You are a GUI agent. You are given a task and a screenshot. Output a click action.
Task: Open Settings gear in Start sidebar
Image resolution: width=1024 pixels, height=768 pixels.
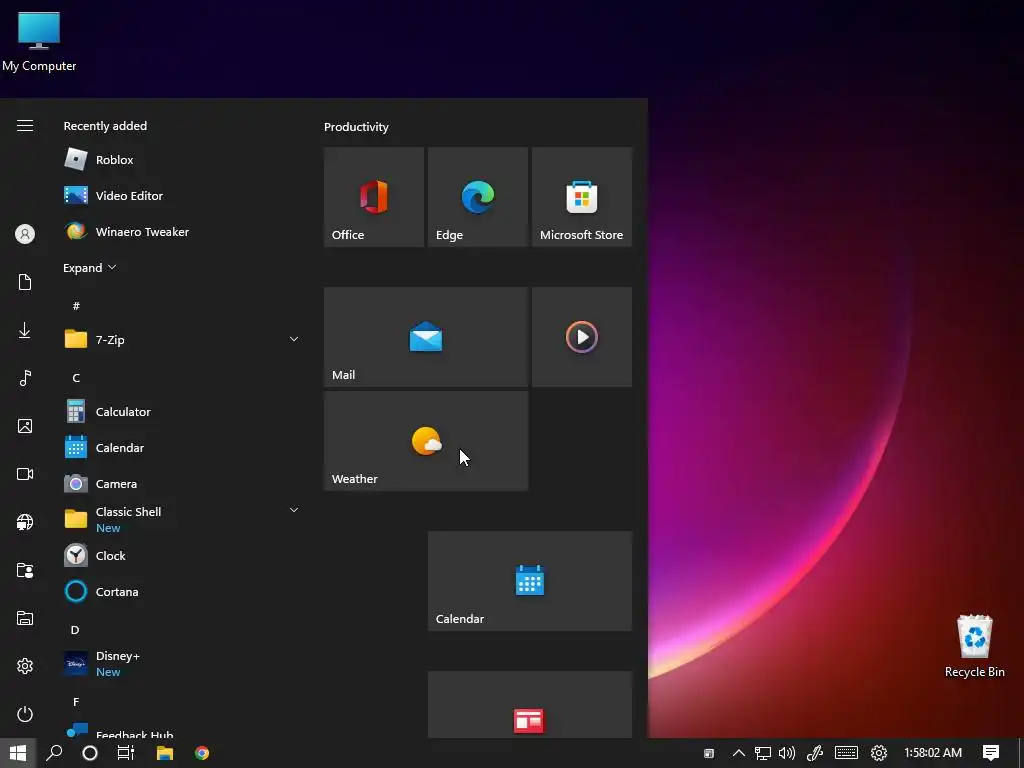coord(25,666)
